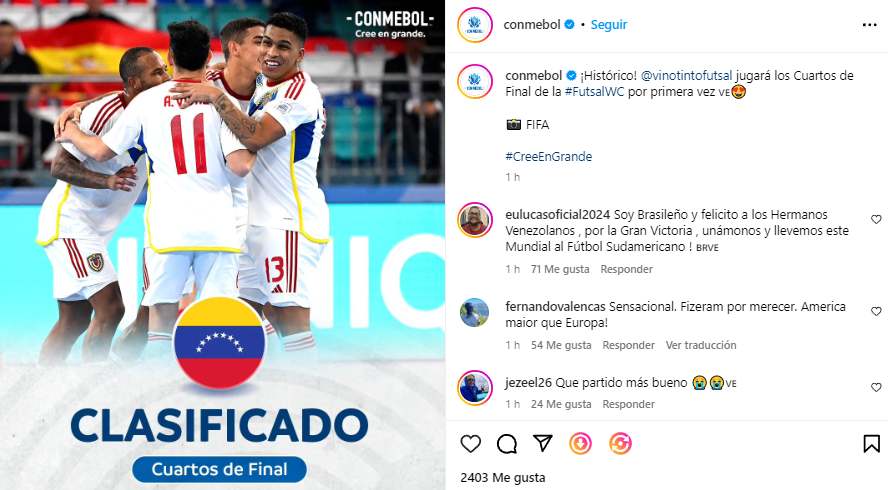Reply to the eulucasoficial2024 comment
The height and width of the screenshot is (490, 888).
click(x=626, y=269)
